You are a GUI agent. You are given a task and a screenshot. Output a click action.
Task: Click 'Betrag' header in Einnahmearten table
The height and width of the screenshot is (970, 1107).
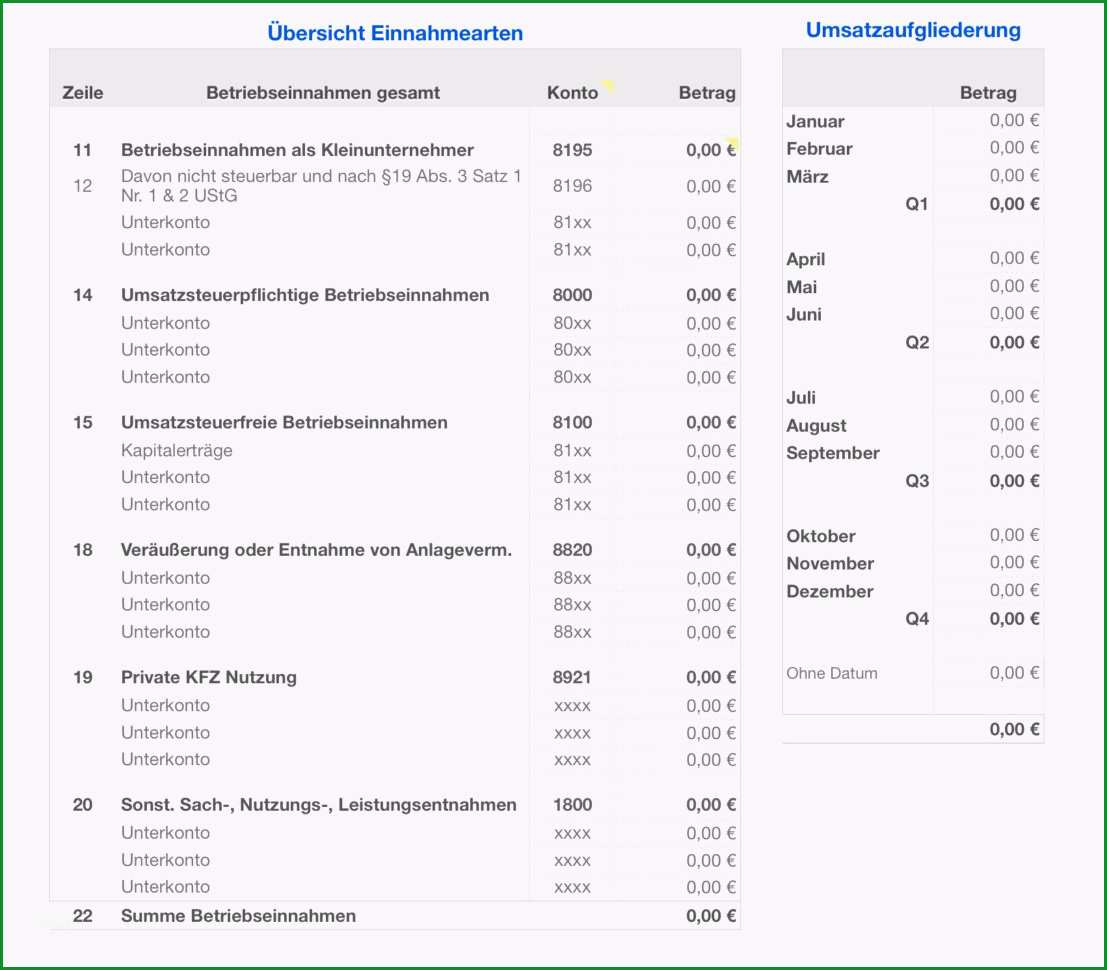(x=707, y=92)
